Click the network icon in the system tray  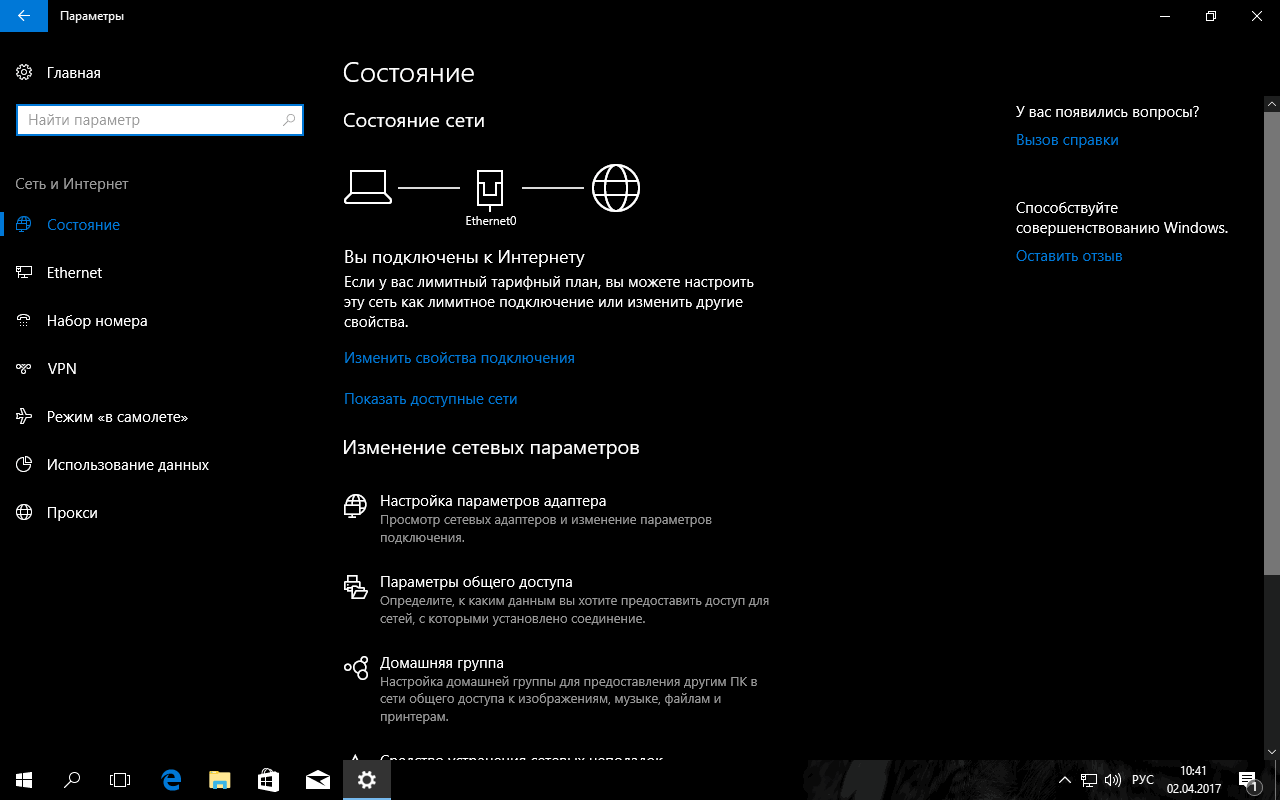1089,780
